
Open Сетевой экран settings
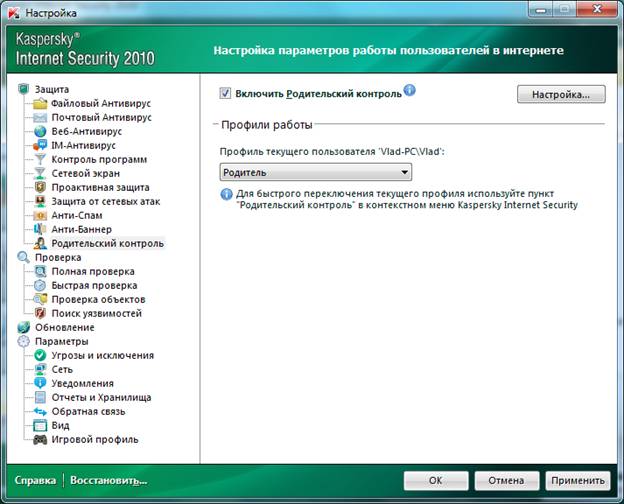[86, 174]
